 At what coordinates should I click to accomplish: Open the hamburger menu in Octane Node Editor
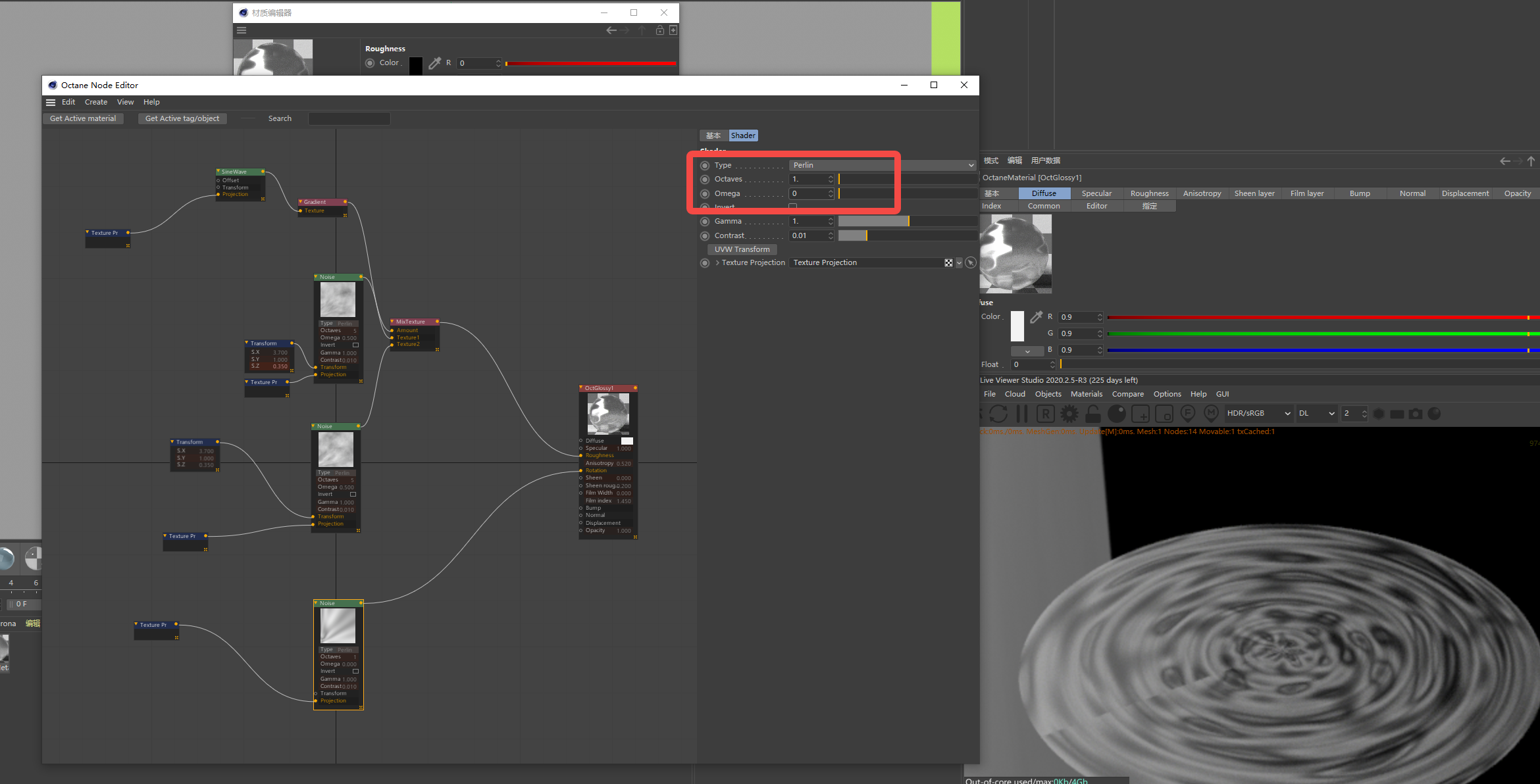point(51,103)
